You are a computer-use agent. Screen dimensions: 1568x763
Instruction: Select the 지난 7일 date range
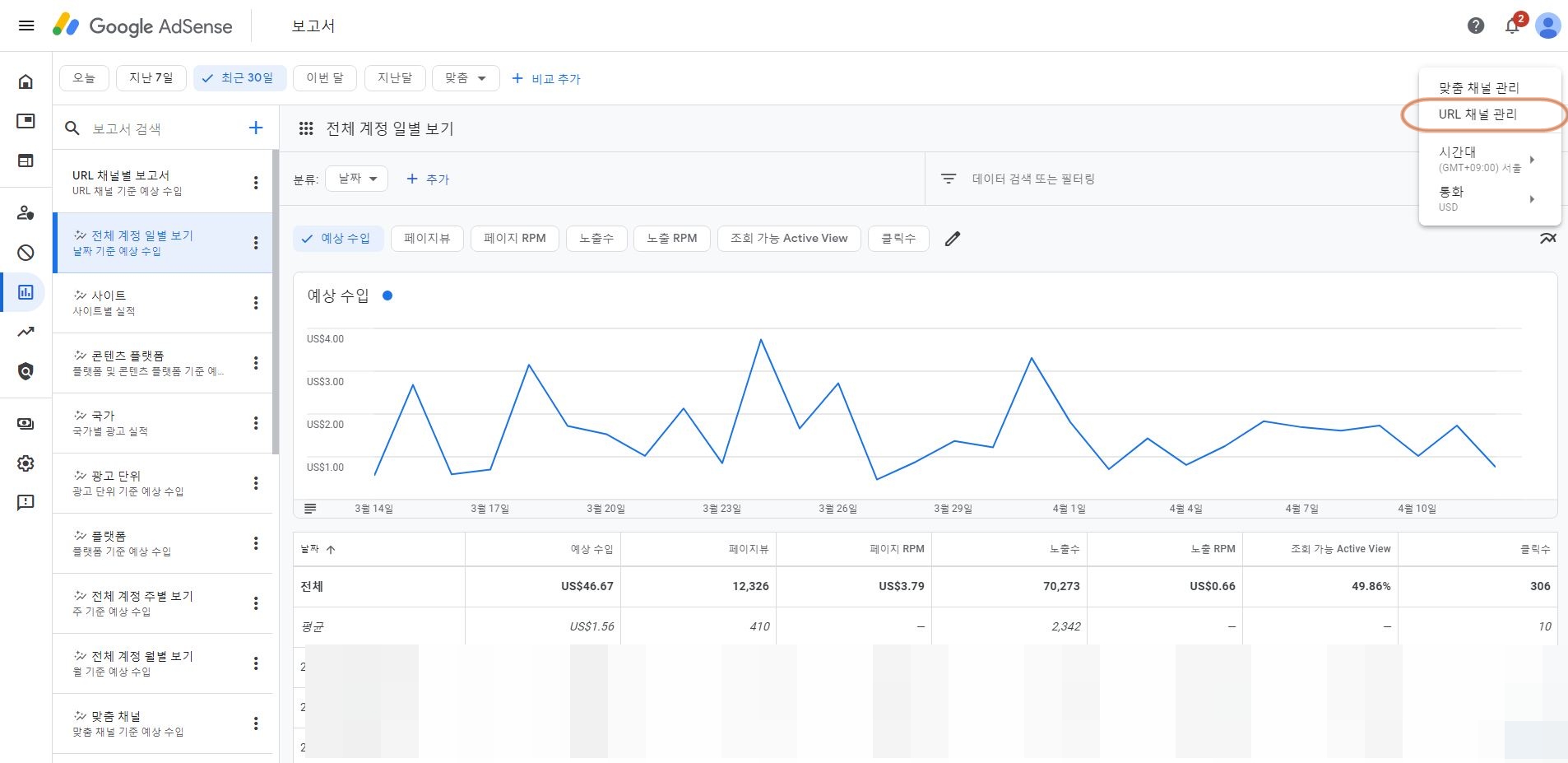tap(151, 78)
